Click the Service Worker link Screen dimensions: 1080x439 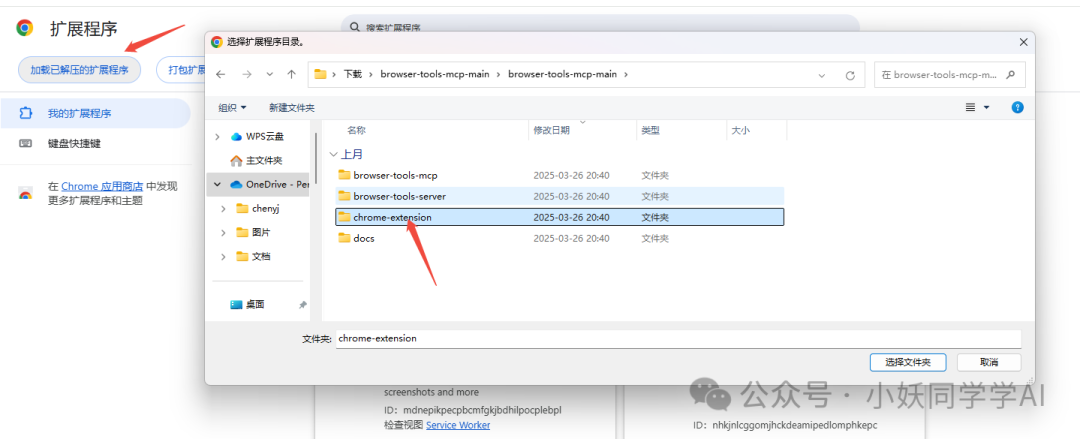coord(458,425)
